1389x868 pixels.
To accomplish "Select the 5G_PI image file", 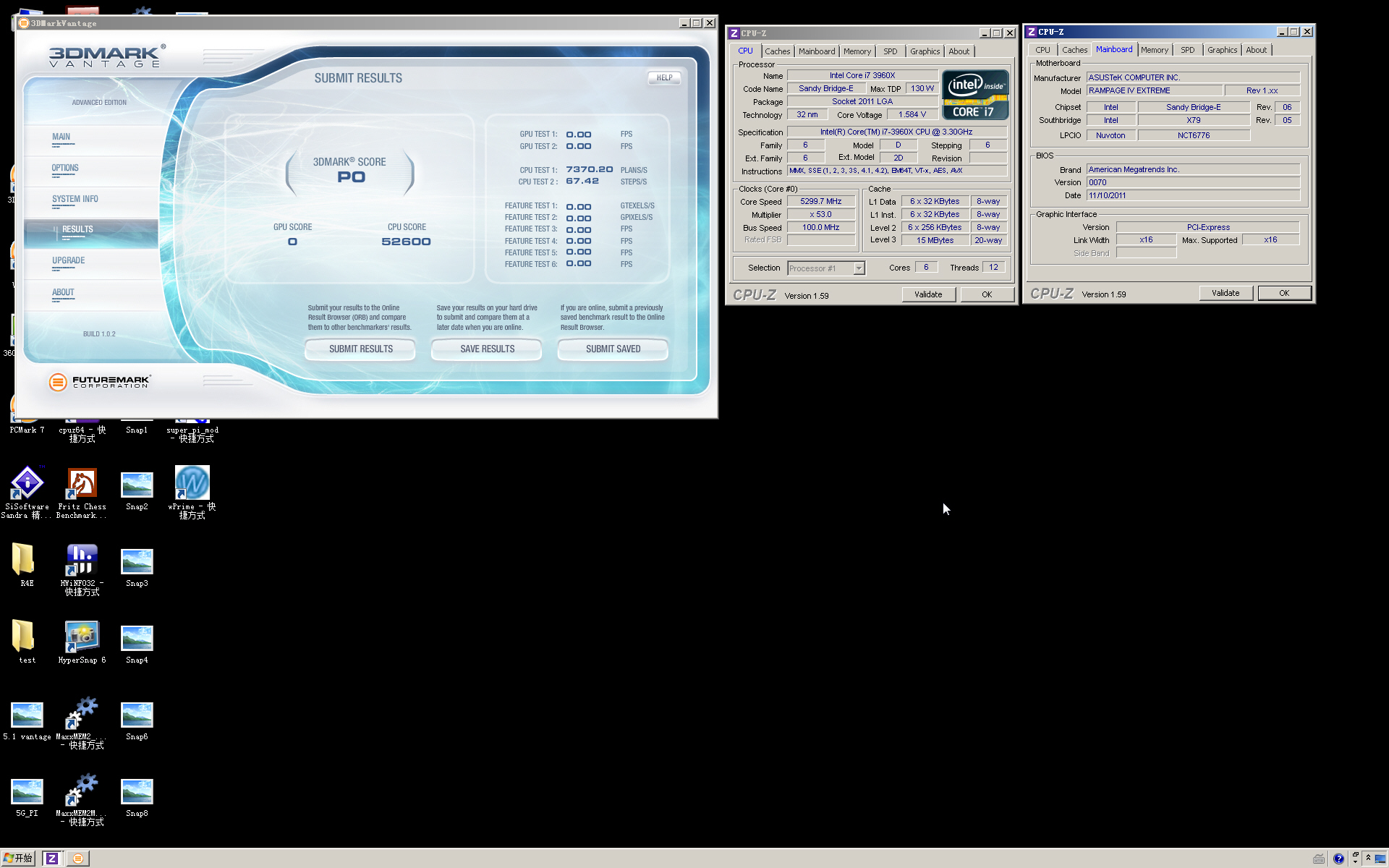I will point(27,799).
